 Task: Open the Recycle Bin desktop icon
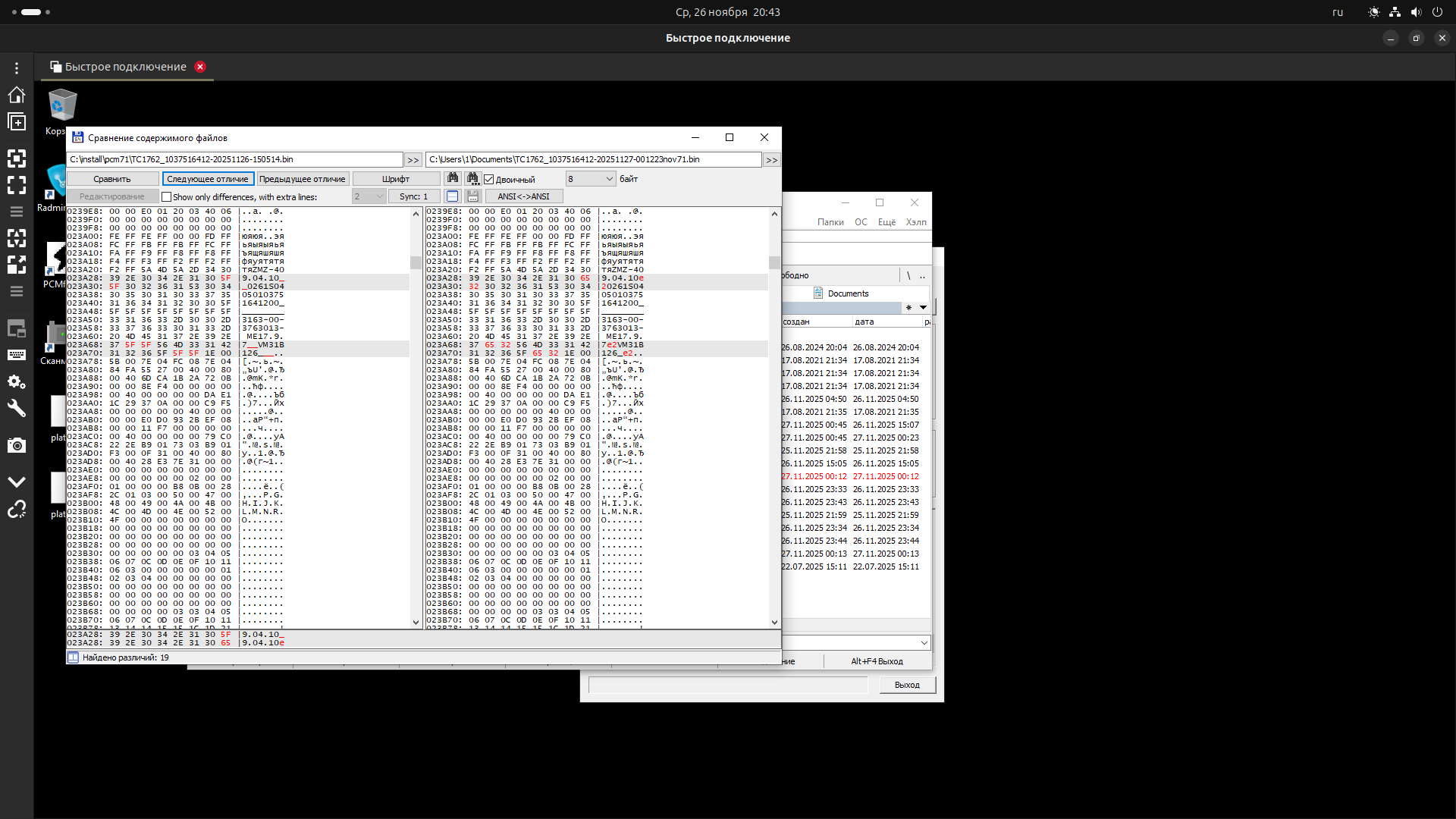[x=62, y=106]
